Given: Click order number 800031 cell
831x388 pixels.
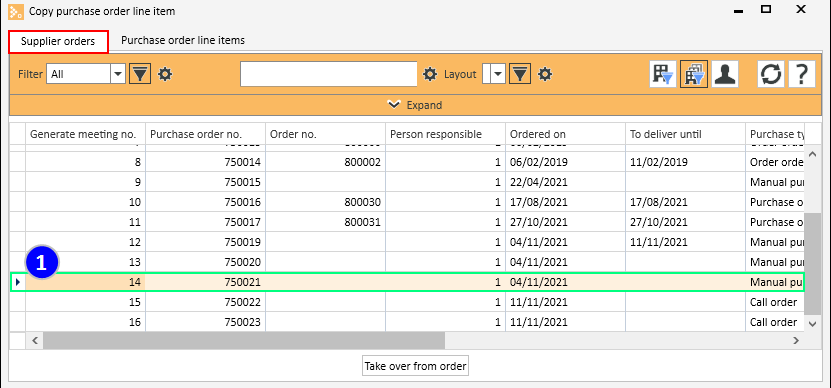Looking at the screenshot, I should coord(325,222).
